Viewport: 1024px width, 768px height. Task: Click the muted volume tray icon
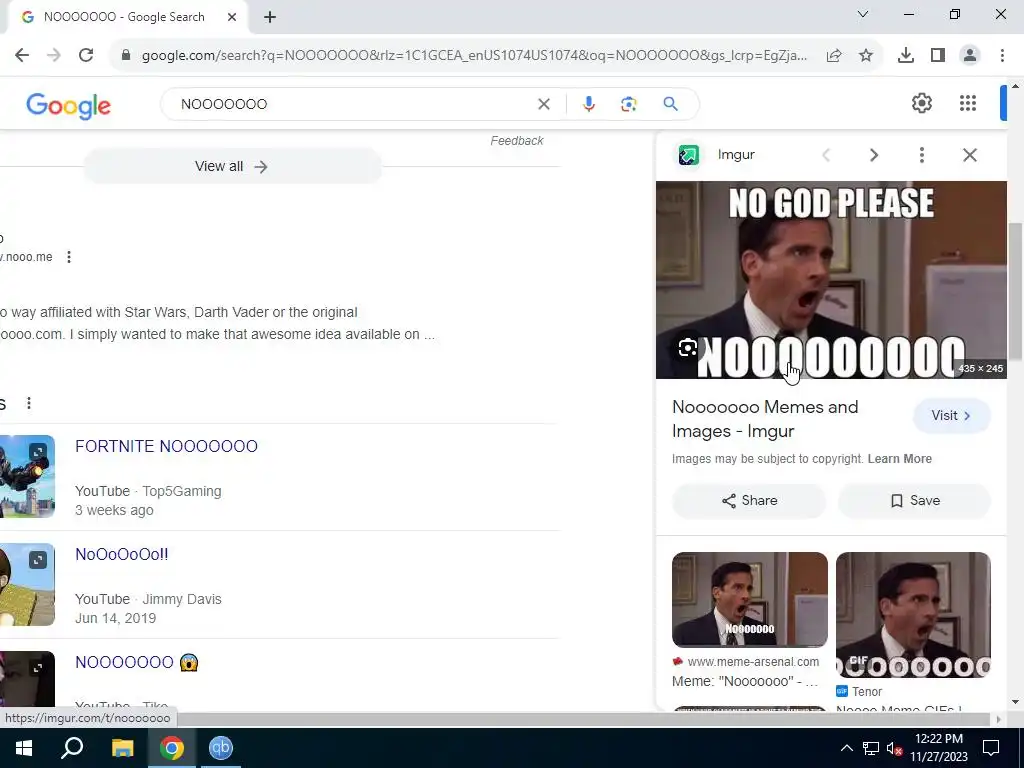pyautogui.click(x=894, y=748)
